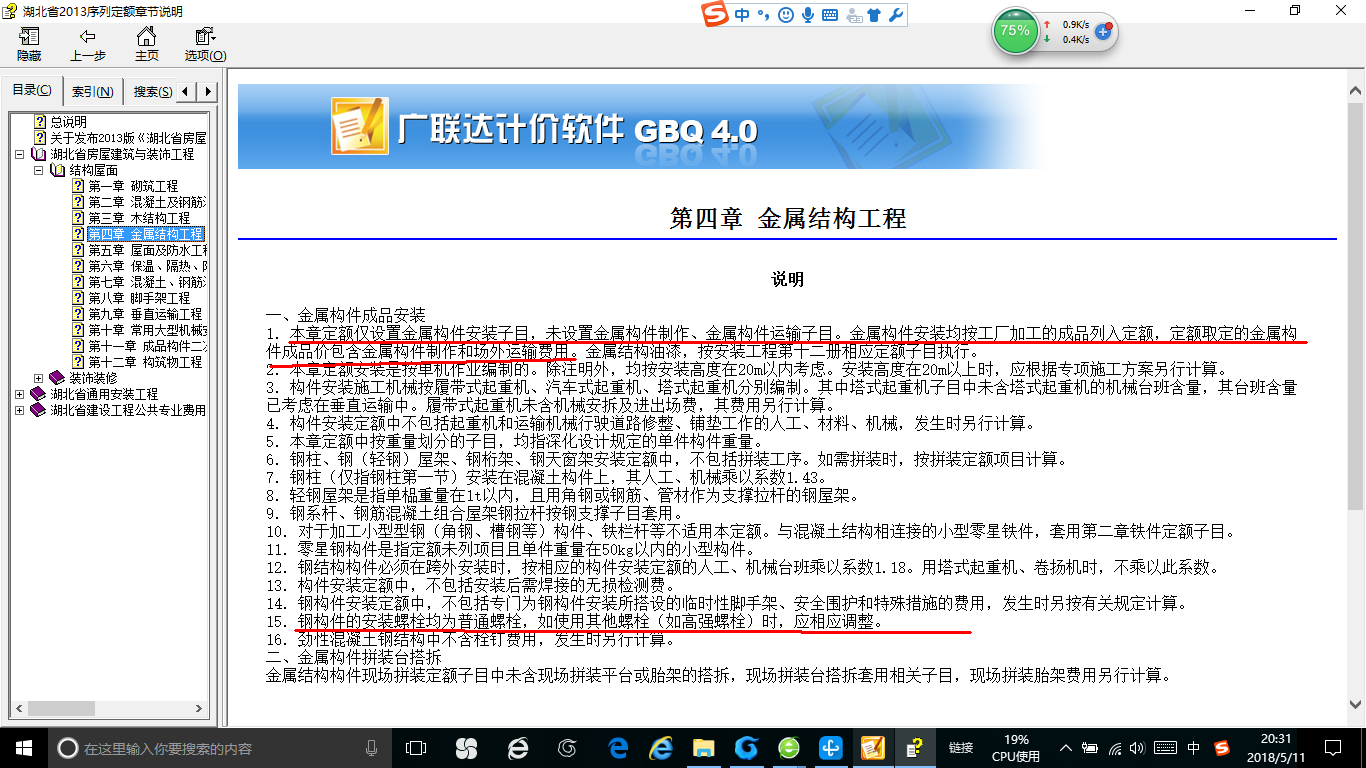This screenshot has width=1366, height=768.
Task: Open the green 360 browser on taskbar
Action: (x=789, y=748)
